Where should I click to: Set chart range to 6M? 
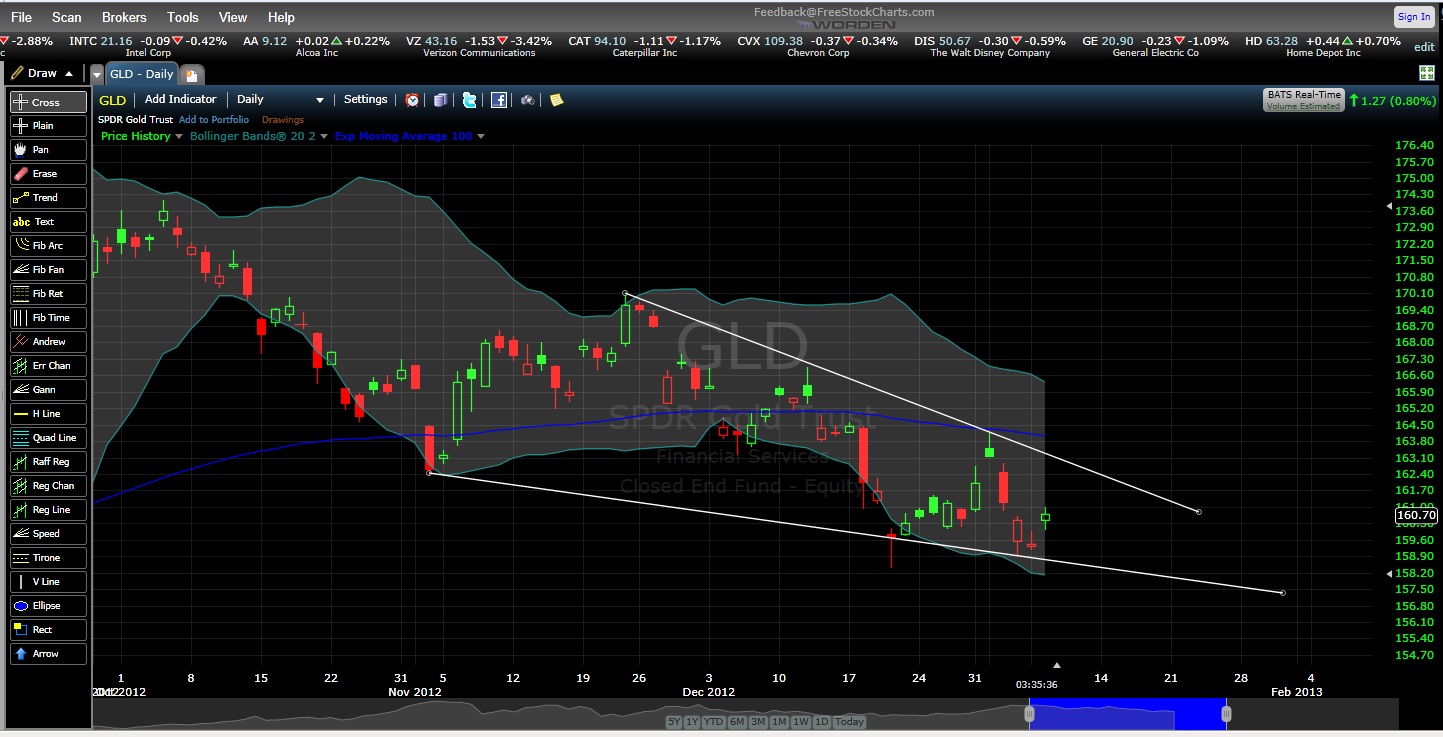point(738,722)
